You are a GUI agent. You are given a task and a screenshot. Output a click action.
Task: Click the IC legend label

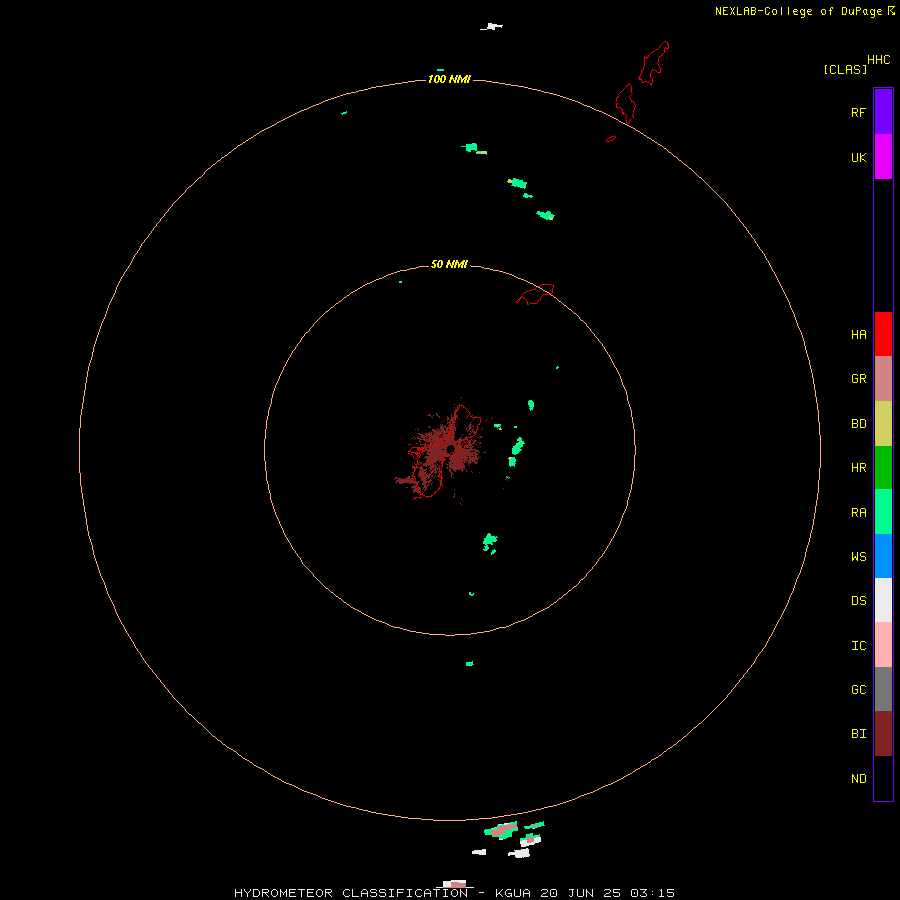tap(858, 646)
